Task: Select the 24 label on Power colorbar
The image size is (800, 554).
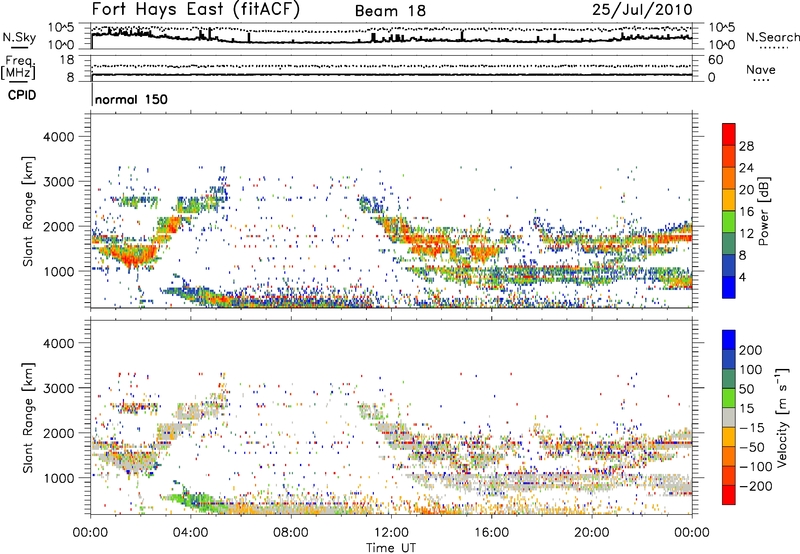Action: (746, 168)
